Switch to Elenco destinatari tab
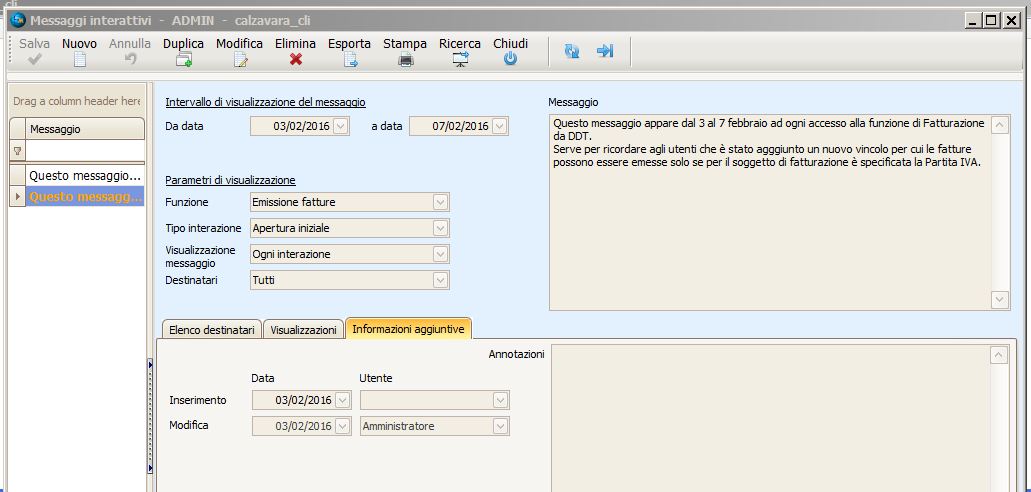Screen dimensions: 1031x492 click(x=210, y=329)
